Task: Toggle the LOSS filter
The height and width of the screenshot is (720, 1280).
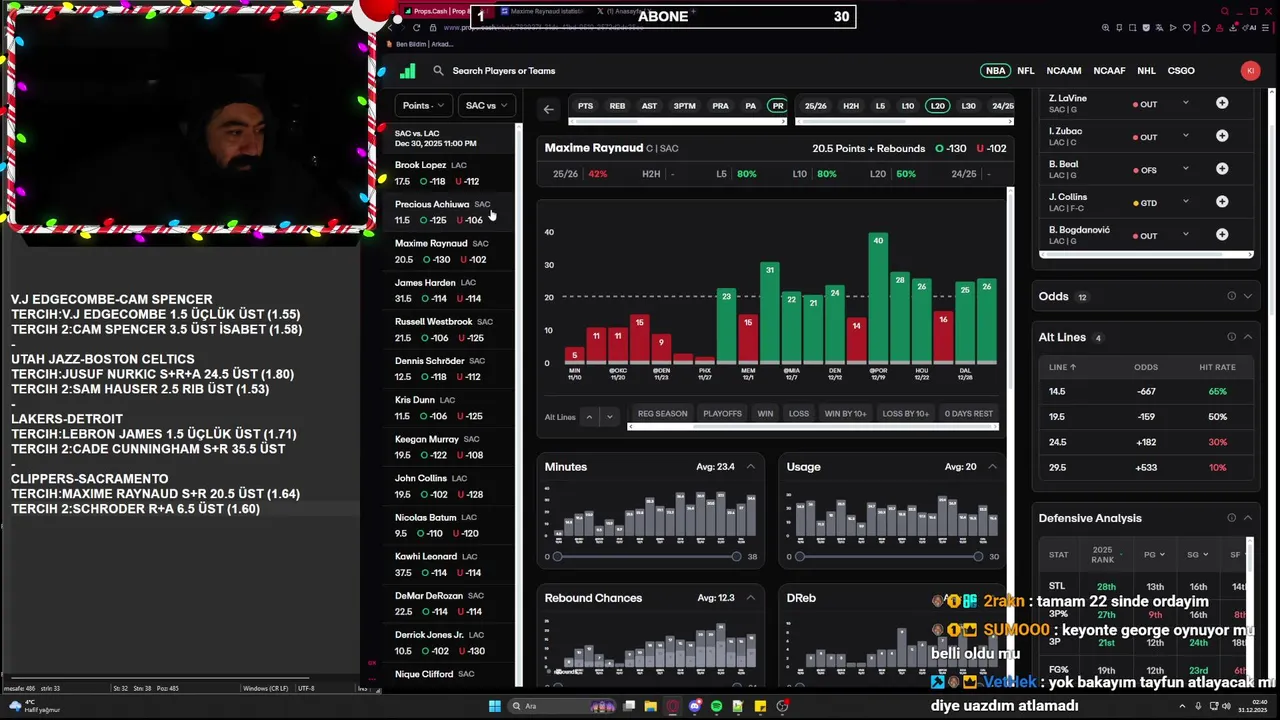Action: tap(799, 414)
